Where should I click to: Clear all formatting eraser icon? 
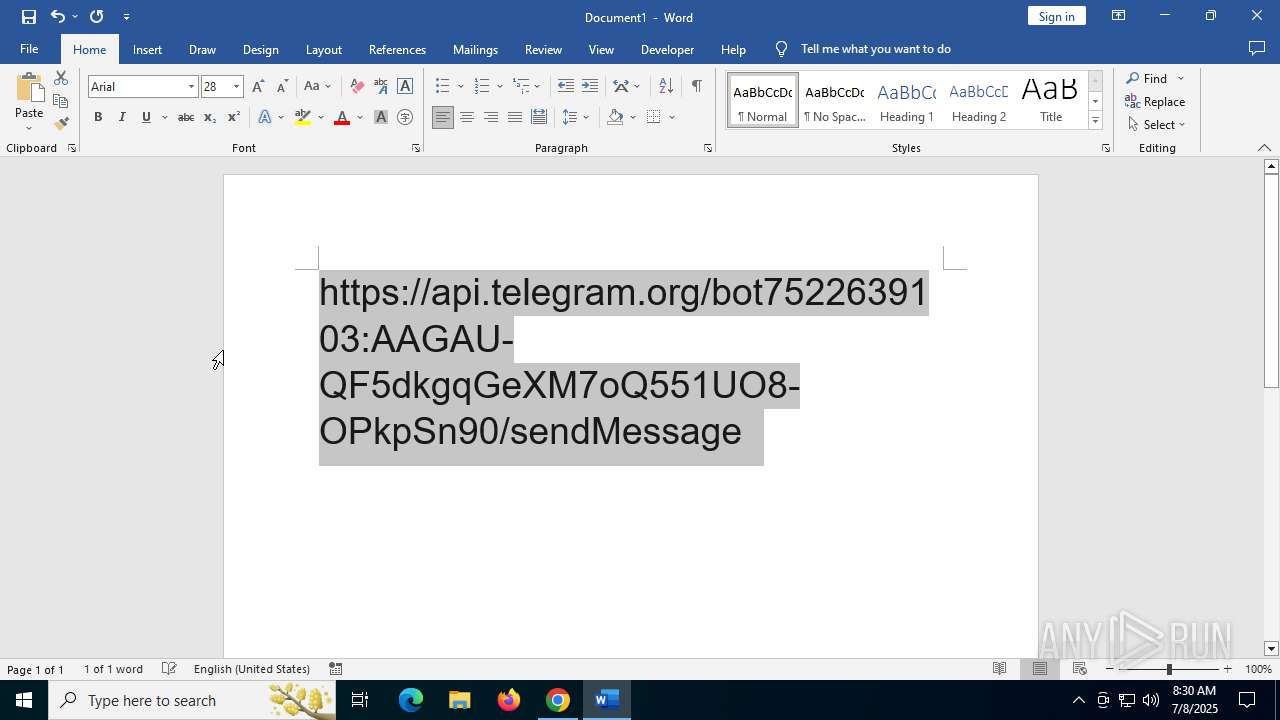click(357, 87)
